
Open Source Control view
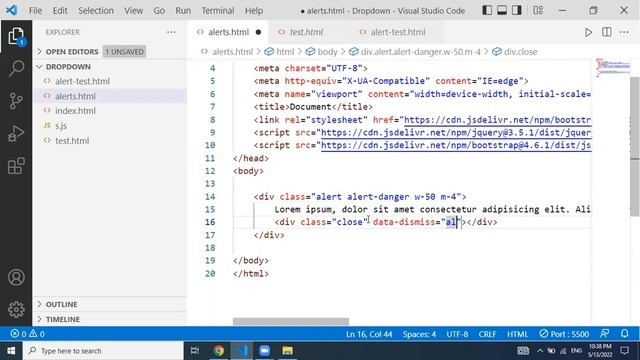click(x=16, y=101)
